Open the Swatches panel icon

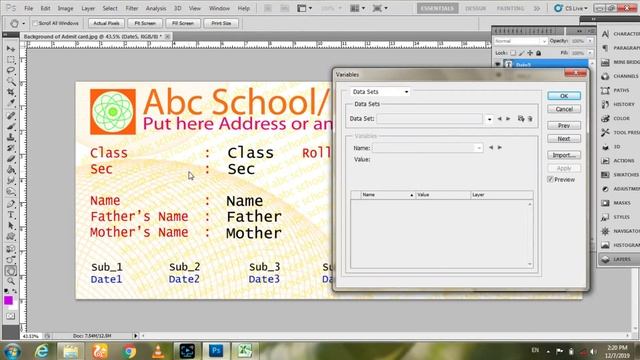[605, 175]
